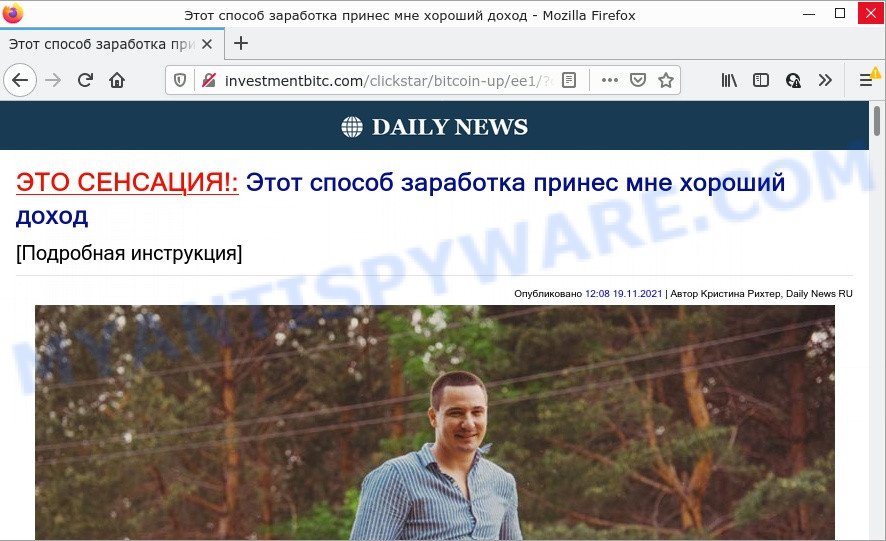Click the [Подробная инструкция] text
The image size is (886, 541).
click(x=129, y=253)
